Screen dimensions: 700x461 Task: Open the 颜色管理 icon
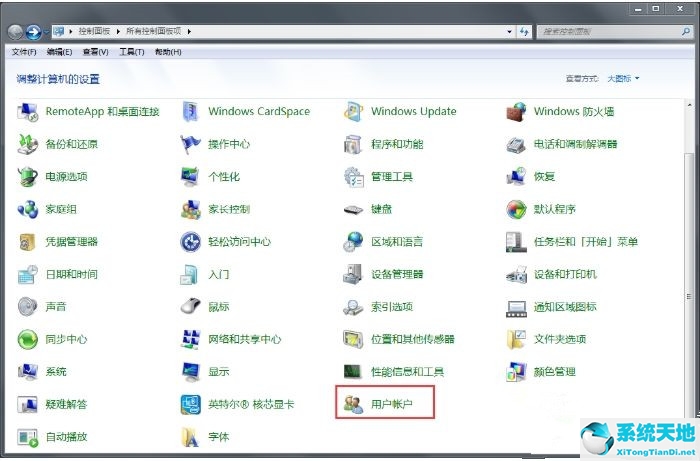[516, 372]
